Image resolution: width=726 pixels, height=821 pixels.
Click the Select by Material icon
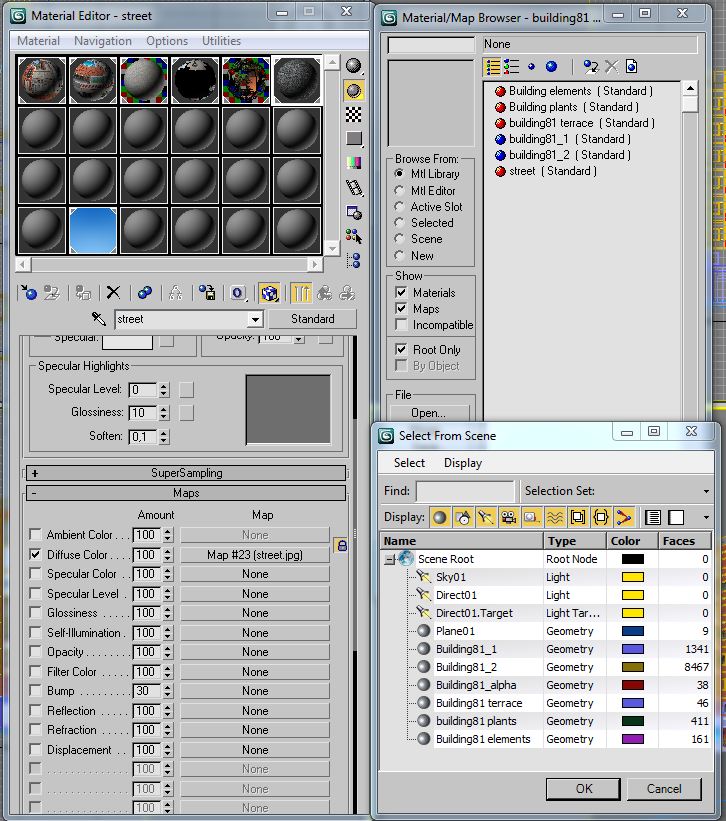click(354, 236)
